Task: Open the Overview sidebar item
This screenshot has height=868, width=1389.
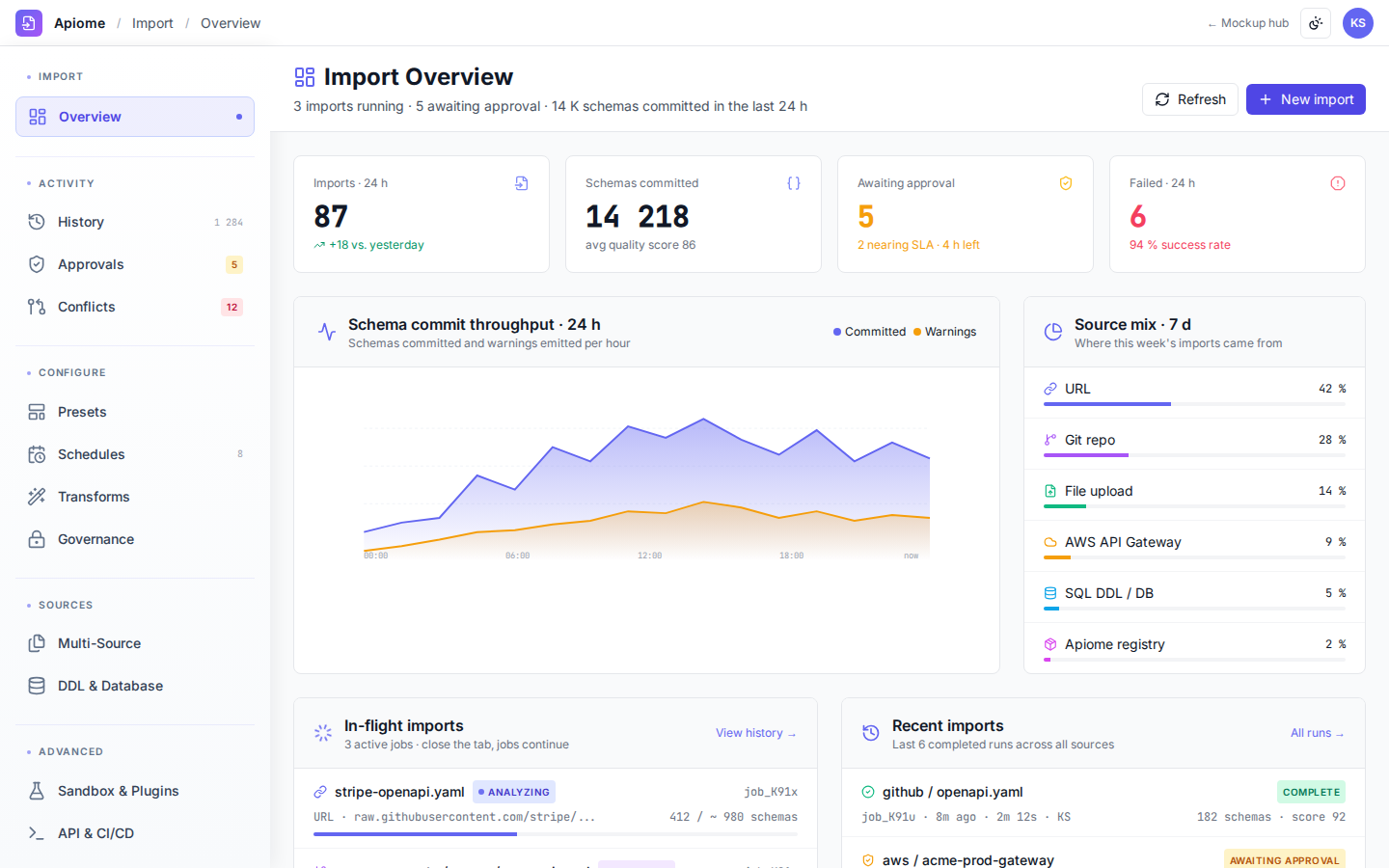Action: (x=135, y=117)
